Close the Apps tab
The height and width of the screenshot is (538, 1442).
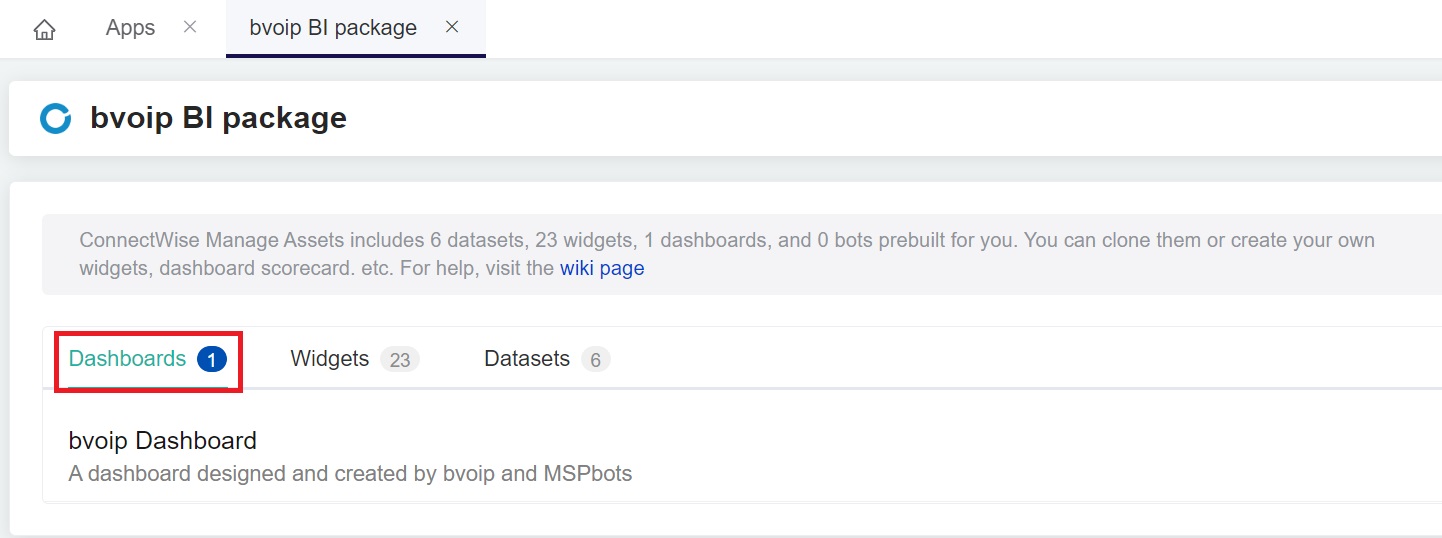click(190, 28)
